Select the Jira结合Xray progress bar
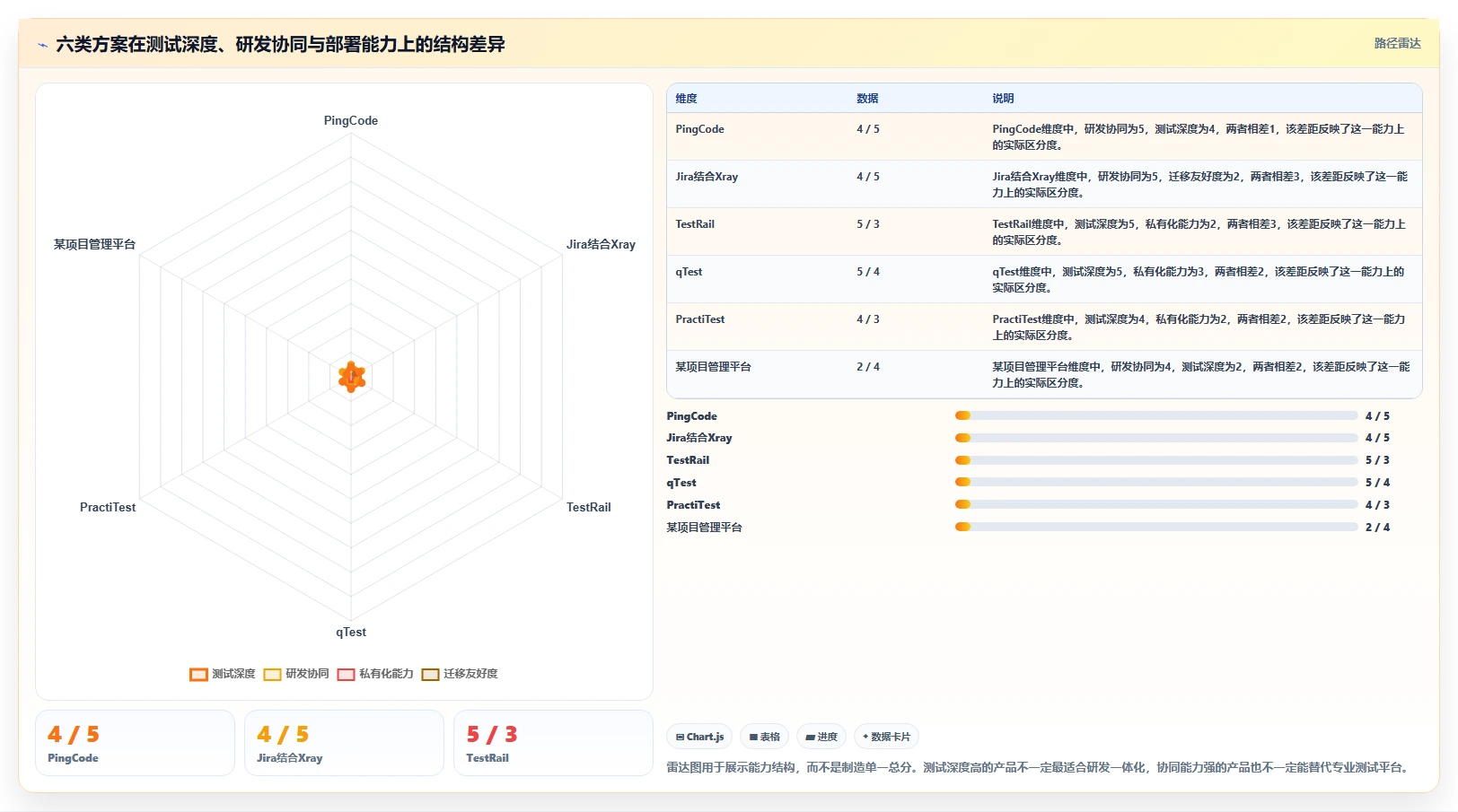Viewport: 1458px width, 812px height. 1156,438
